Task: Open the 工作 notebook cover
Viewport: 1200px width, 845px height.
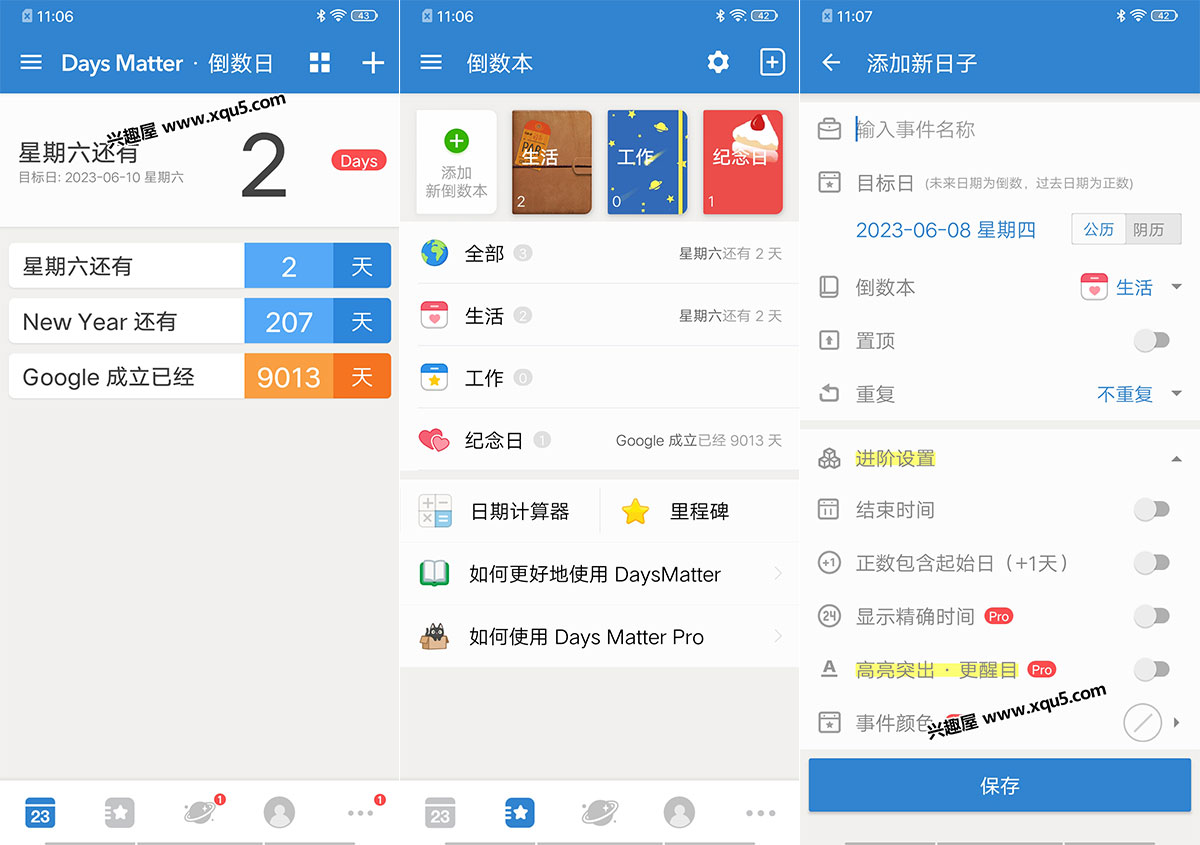Action: (x=647, y=162)
